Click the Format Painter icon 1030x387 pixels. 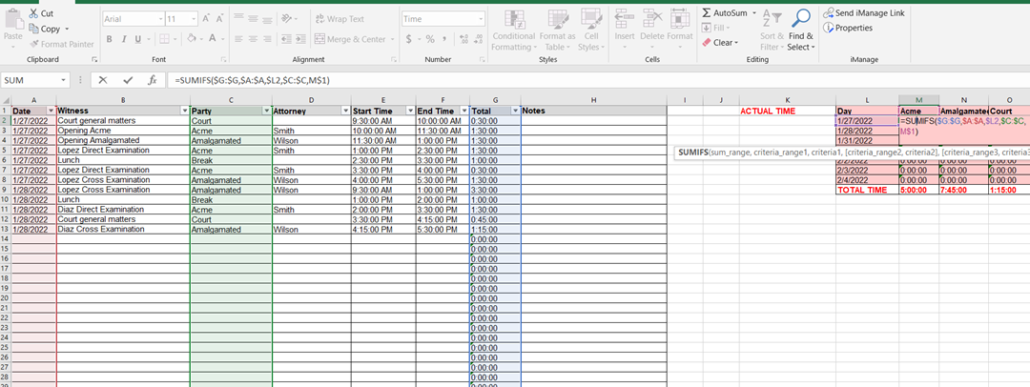pyautogui.click(x=34, y=44)
